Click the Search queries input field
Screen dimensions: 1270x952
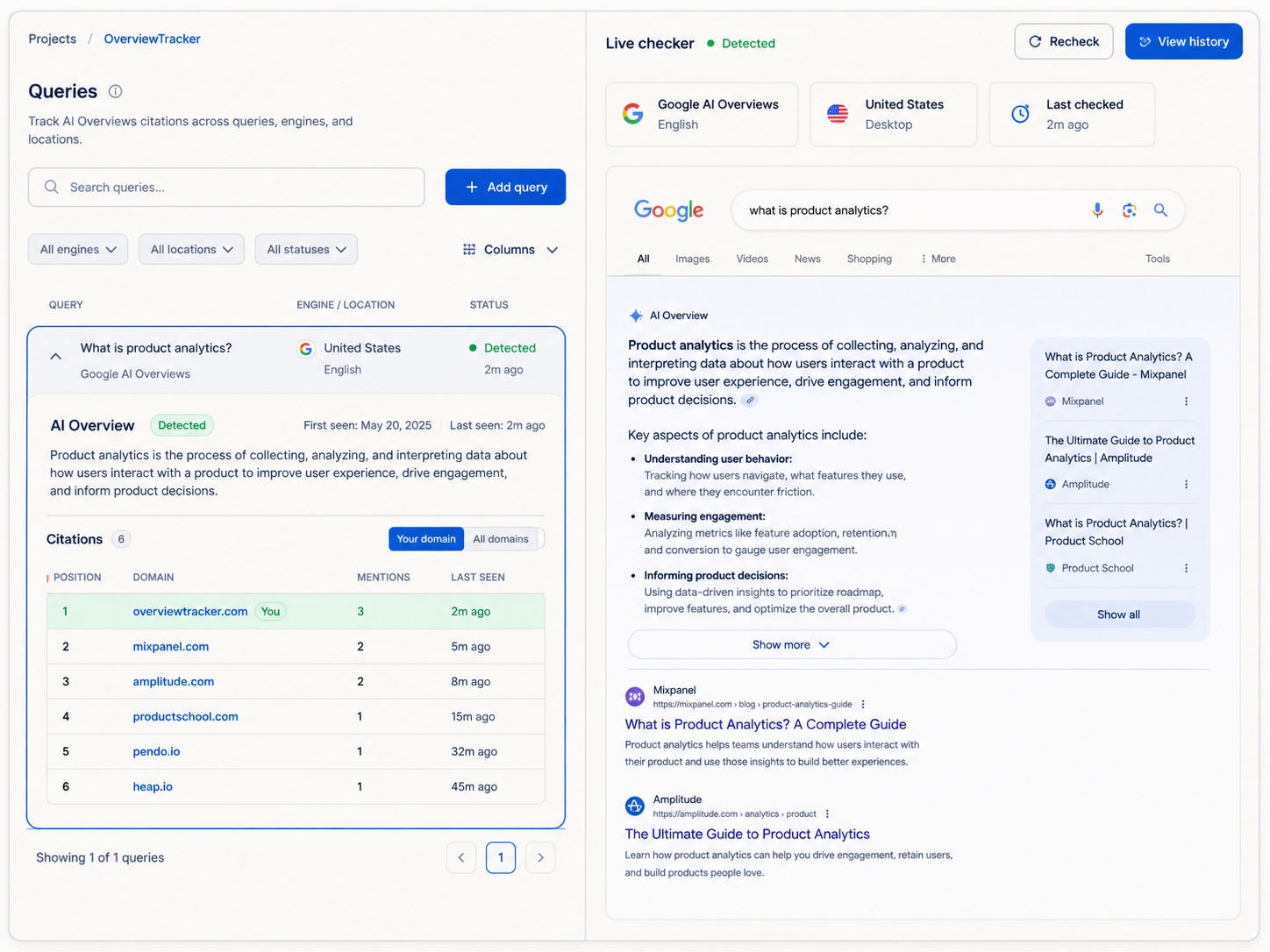226,188
